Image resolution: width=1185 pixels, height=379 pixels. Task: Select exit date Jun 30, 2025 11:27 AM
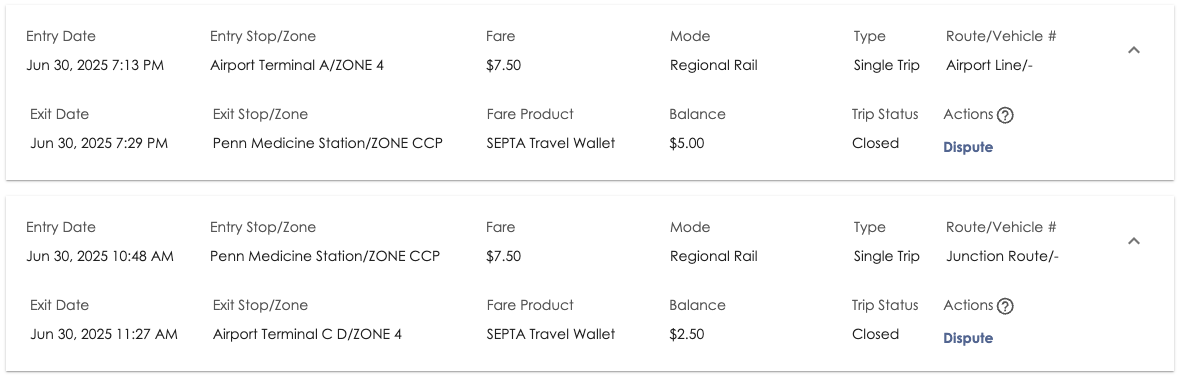point(104,334)
